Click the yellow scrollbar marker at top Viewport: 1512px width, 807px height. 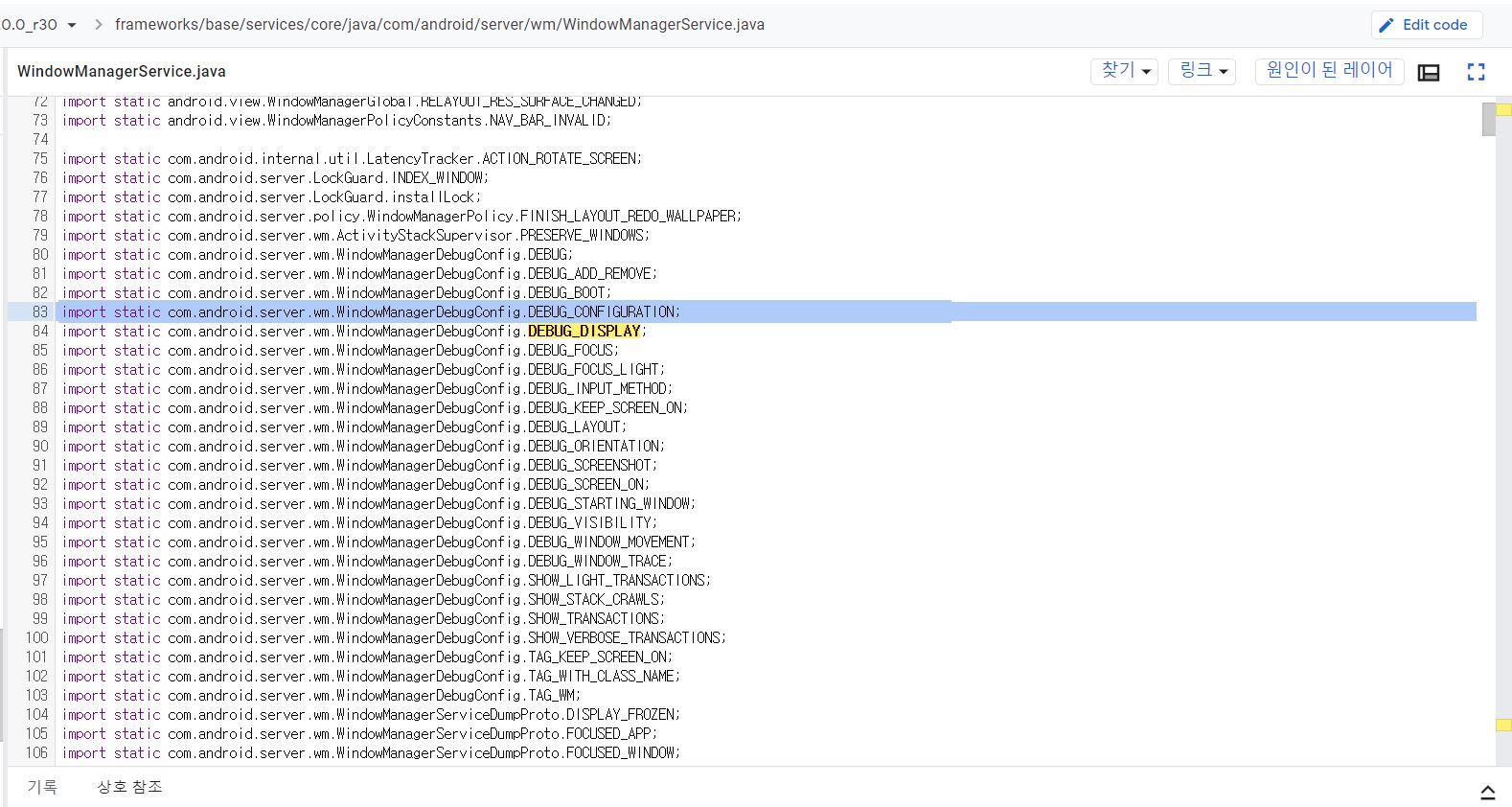(x=1503, y=109)
